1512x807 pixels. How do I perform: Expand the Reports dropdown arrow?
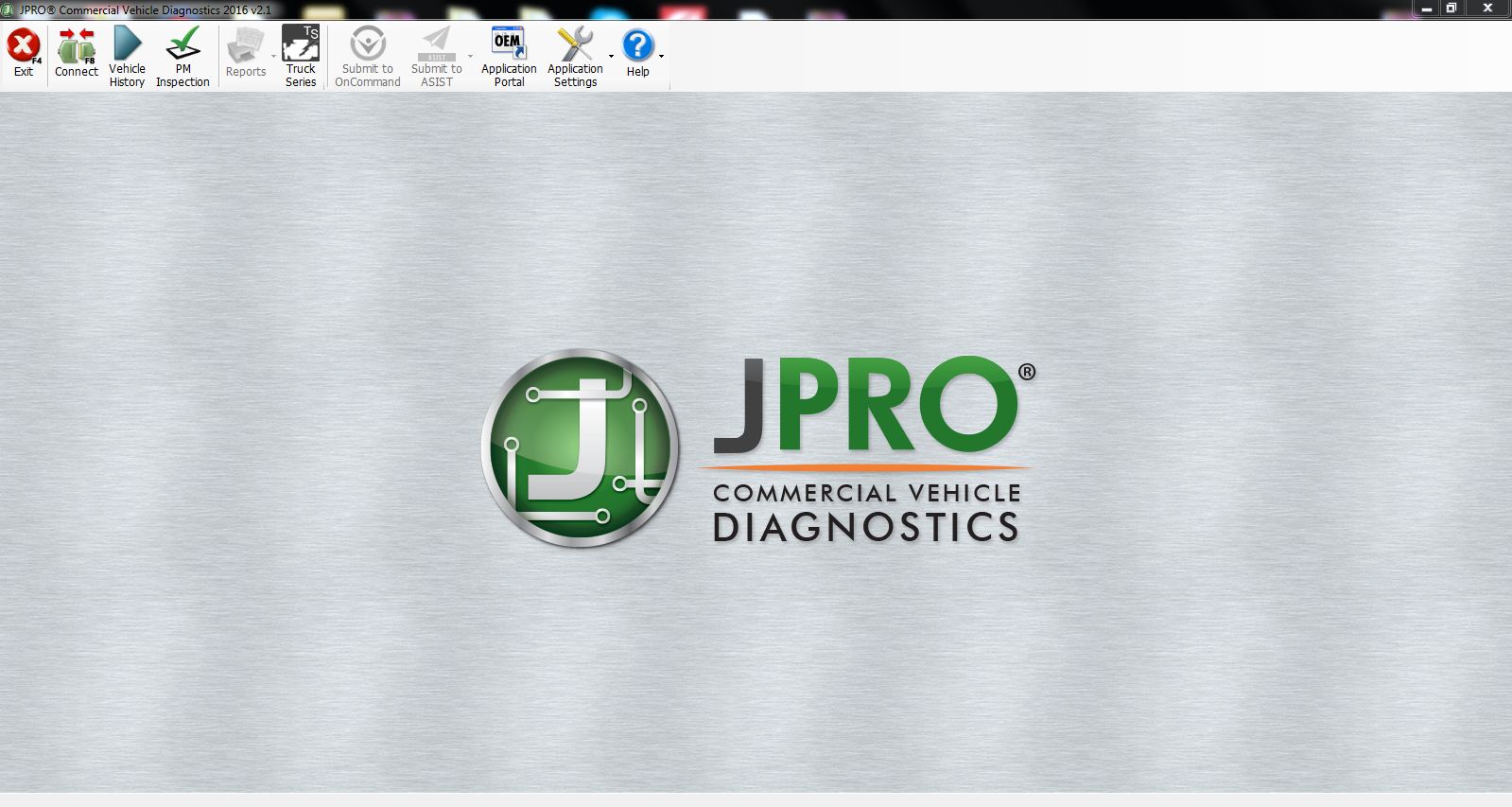(x=273, y=57)
